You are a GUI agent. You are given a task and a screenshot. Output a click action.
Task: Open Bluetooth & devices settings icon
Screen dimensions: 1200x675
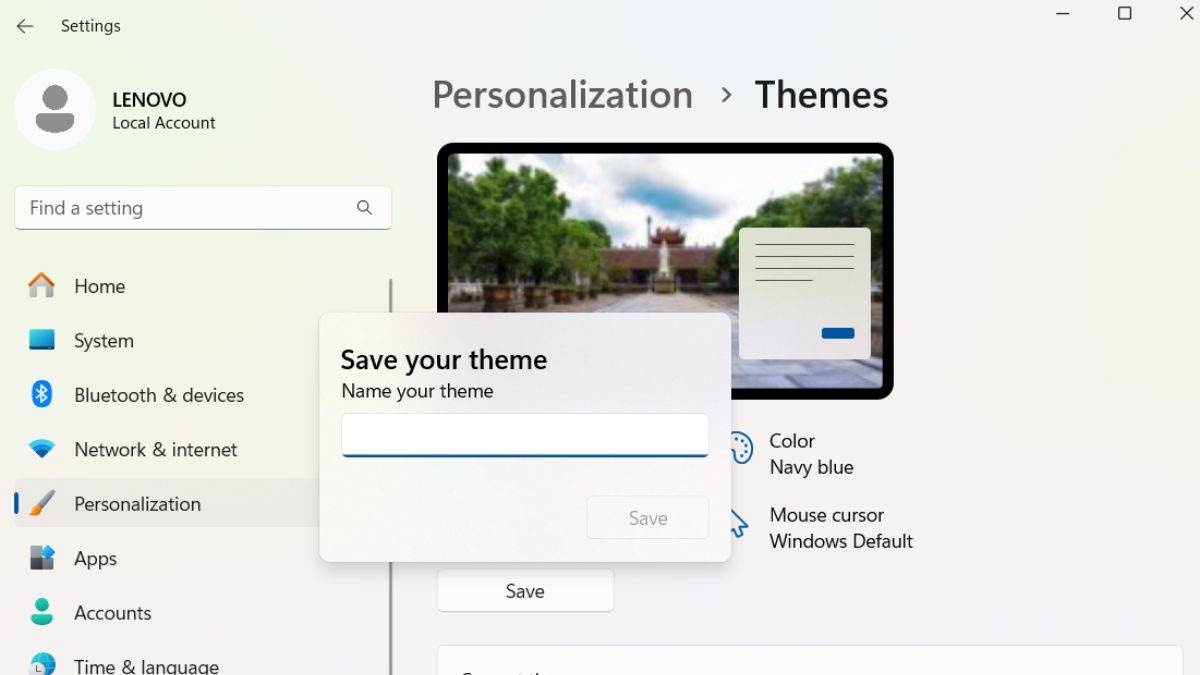[41, 395]
